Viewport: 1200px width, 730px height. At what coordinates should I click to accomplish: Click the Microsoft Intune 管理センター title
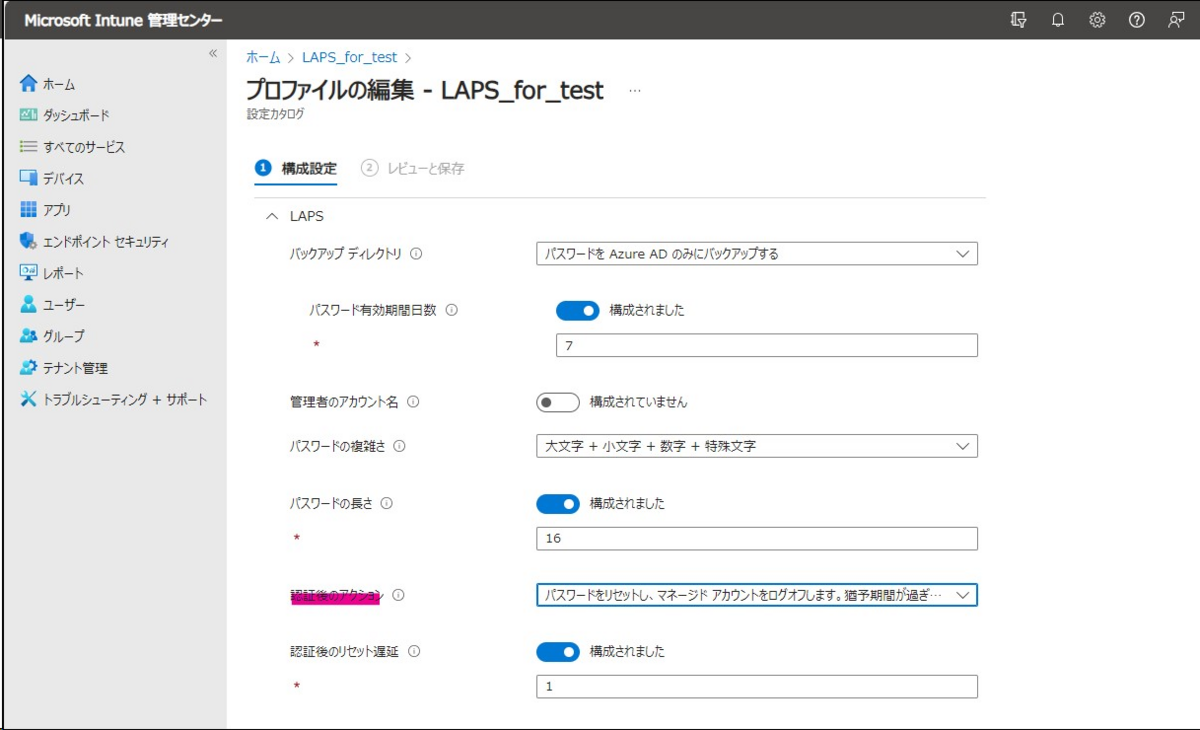click(123, 20)
